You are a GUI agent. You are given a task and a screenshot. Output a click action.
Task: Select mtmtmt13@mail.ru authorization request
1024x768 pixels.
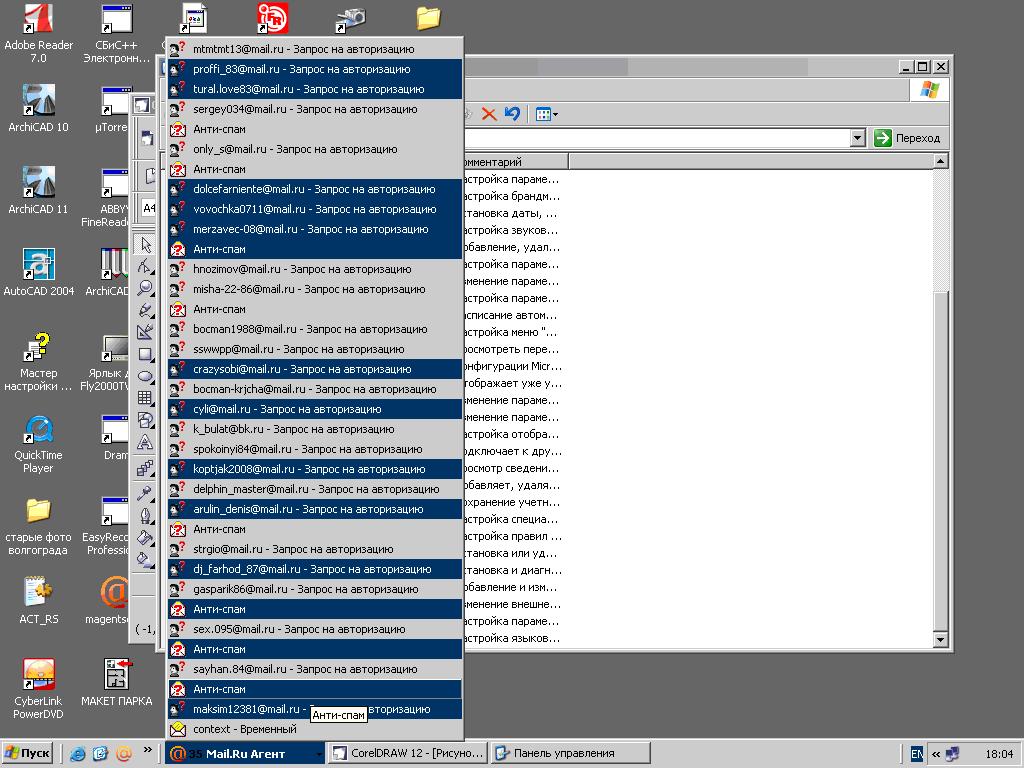[x=315, y=49]
